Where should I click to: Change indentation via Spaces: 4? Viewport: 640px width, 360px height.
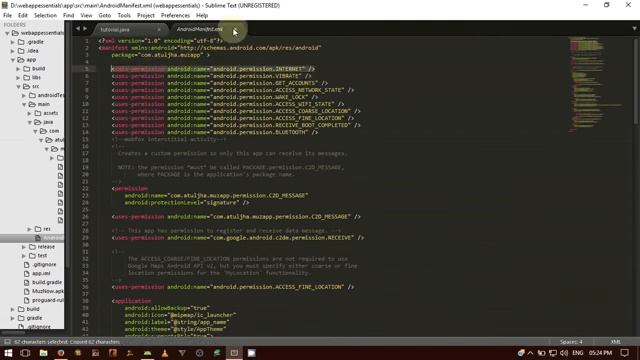point(571,342)
